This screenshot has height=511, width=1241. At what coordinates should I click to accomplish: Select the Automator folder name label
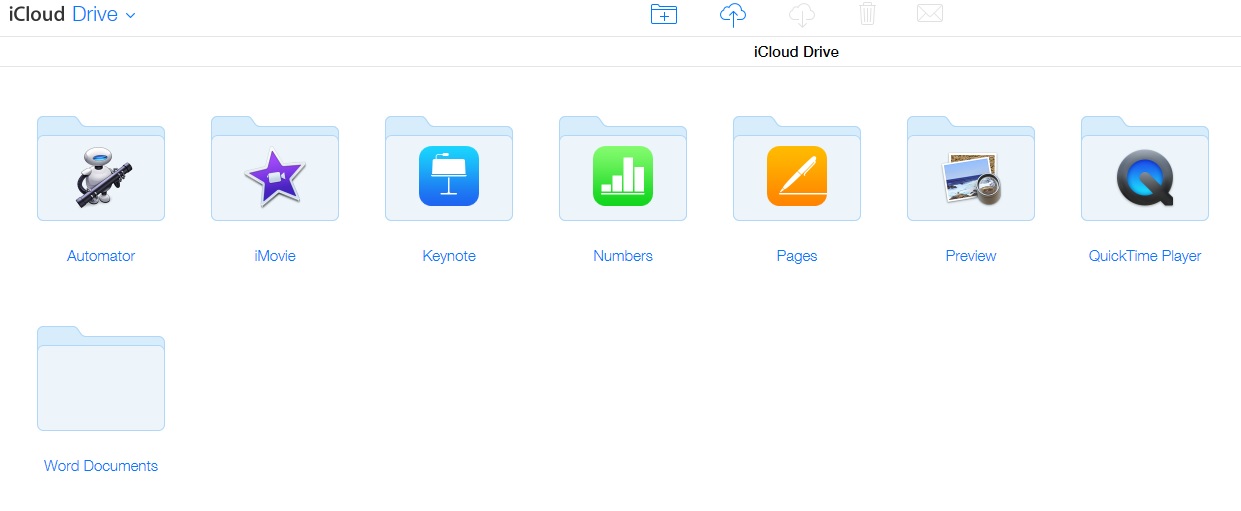(x=101, y=256)
